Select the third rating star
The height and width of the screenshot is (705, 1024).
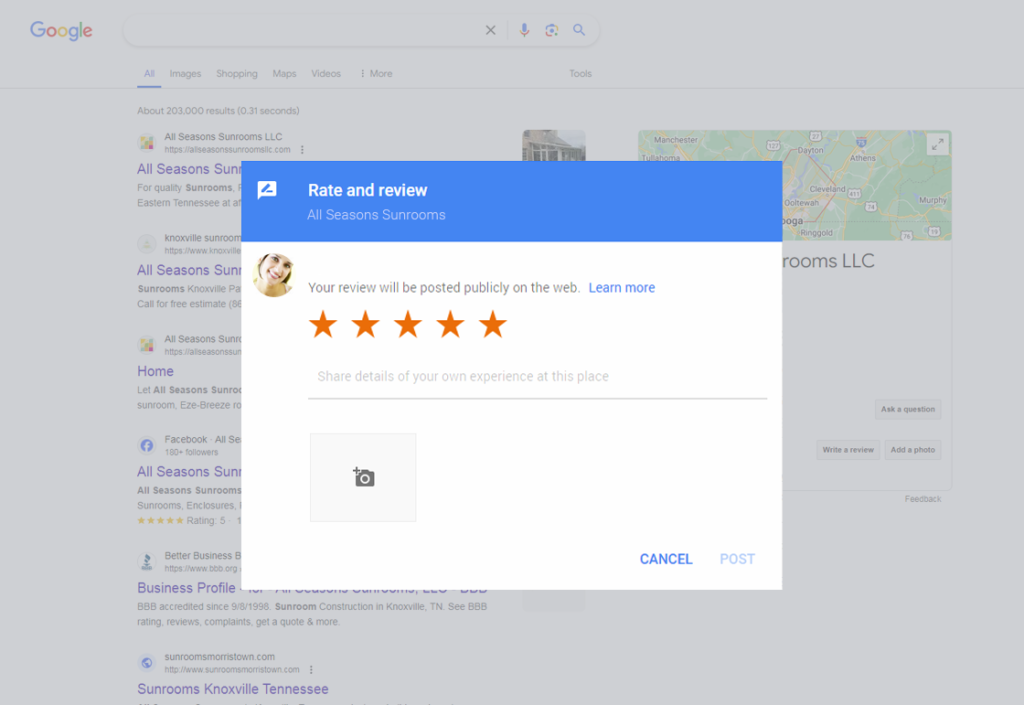[408, 324]
